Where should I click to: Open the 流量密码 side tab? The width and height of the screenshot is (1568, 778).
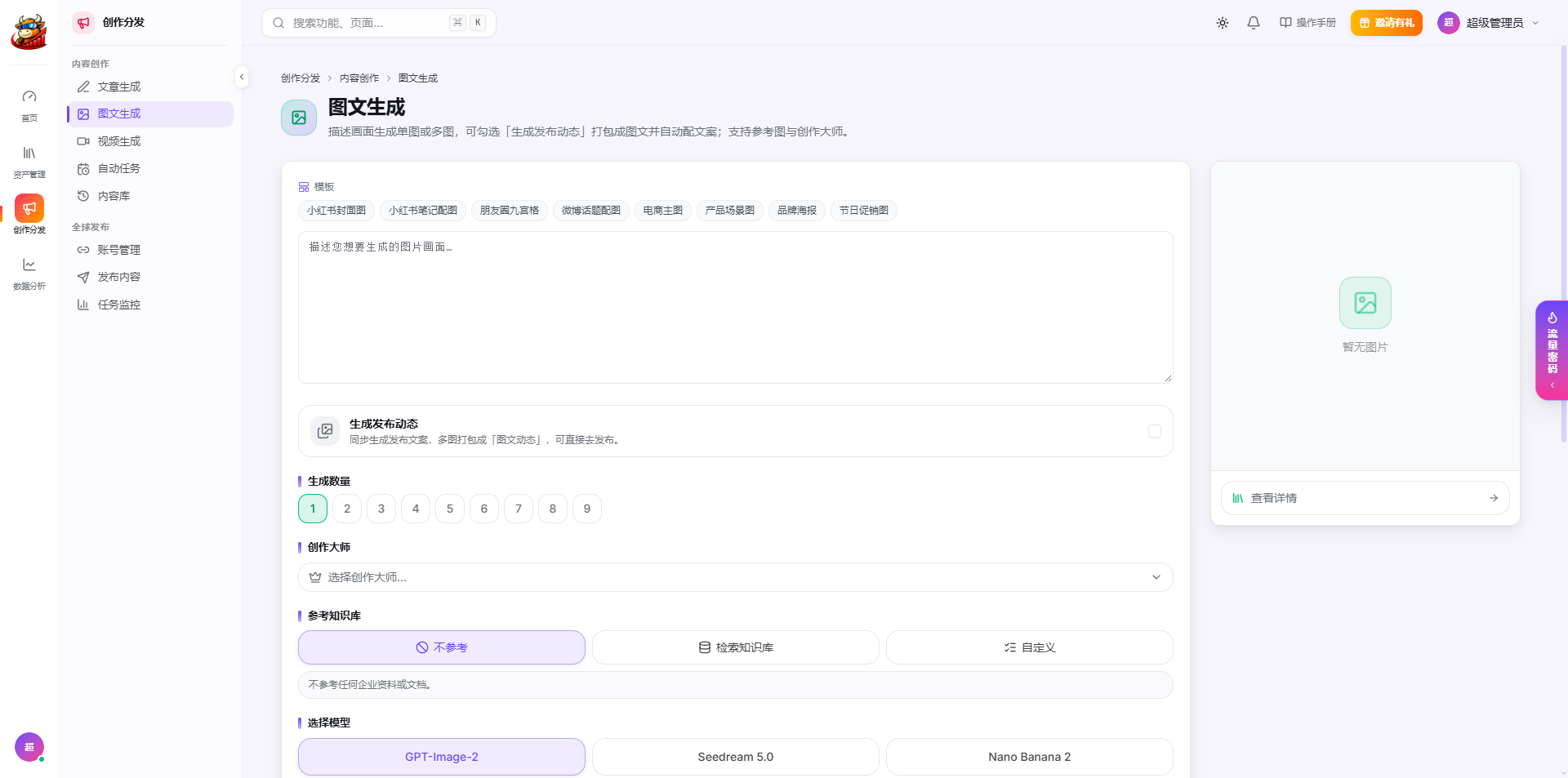click(1552, 350)
